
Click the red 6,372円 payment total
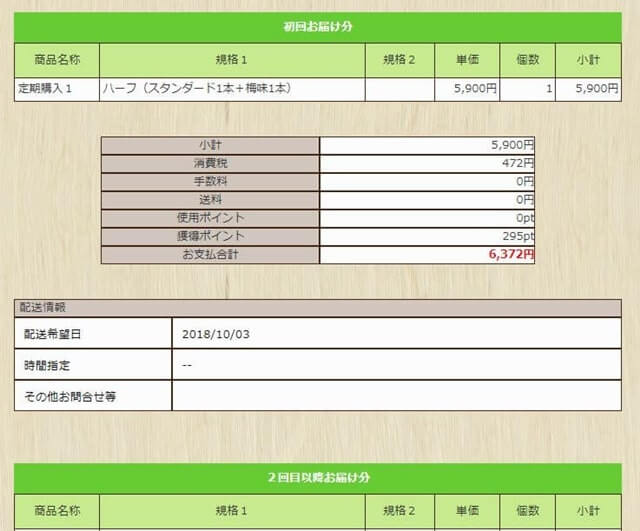click(x=427, y=255)
